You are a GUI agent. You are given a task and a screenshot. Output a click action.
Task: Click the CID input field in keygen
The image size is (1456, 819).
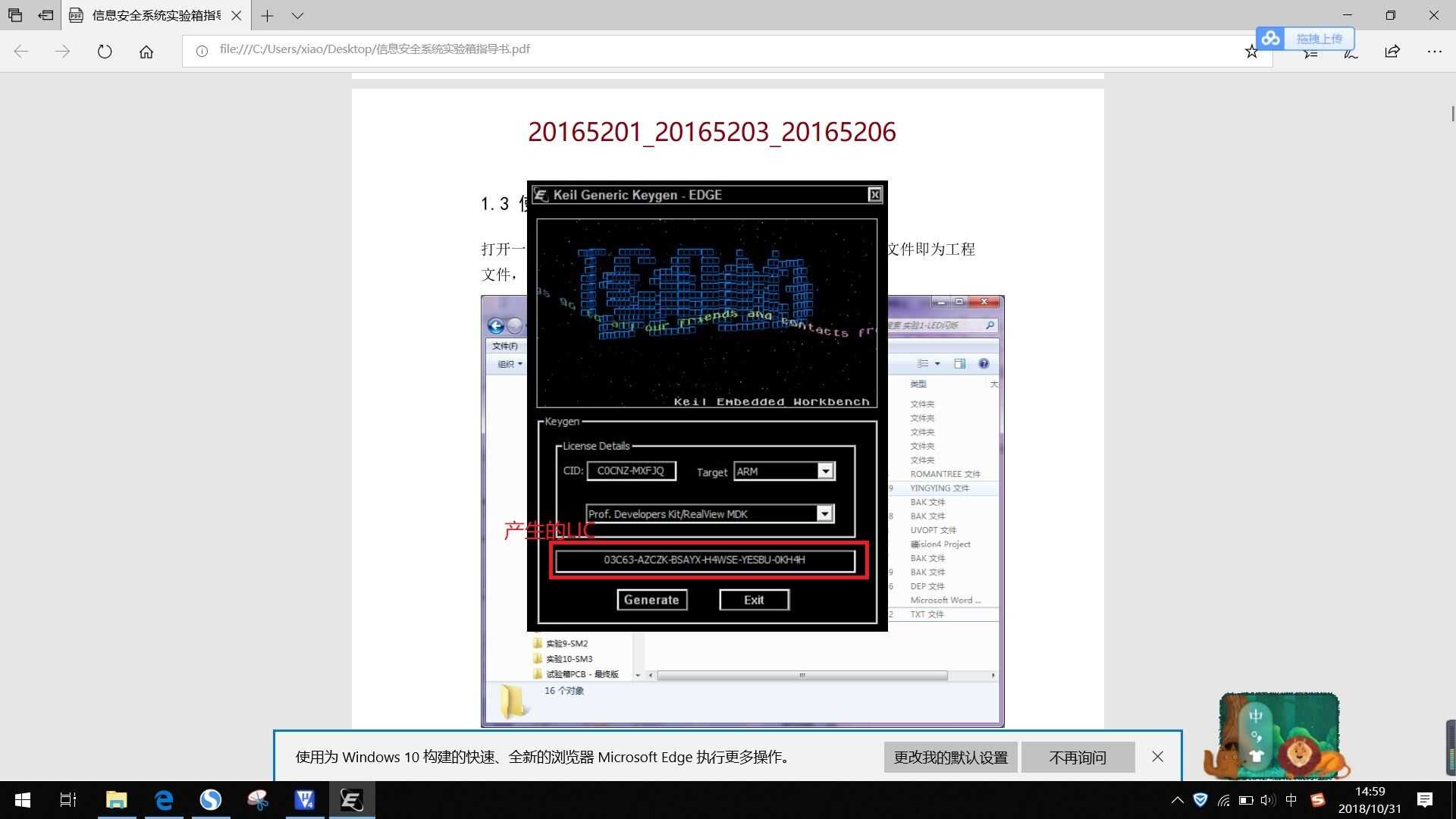point(631,471)
